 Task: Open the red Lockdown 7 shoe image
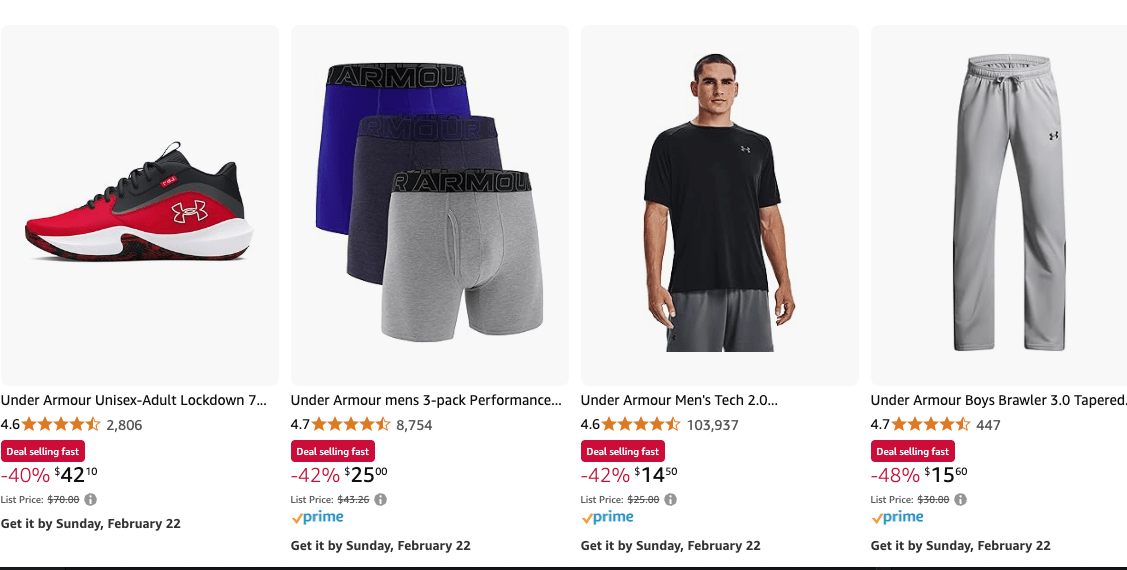click(x=139, y=205)
